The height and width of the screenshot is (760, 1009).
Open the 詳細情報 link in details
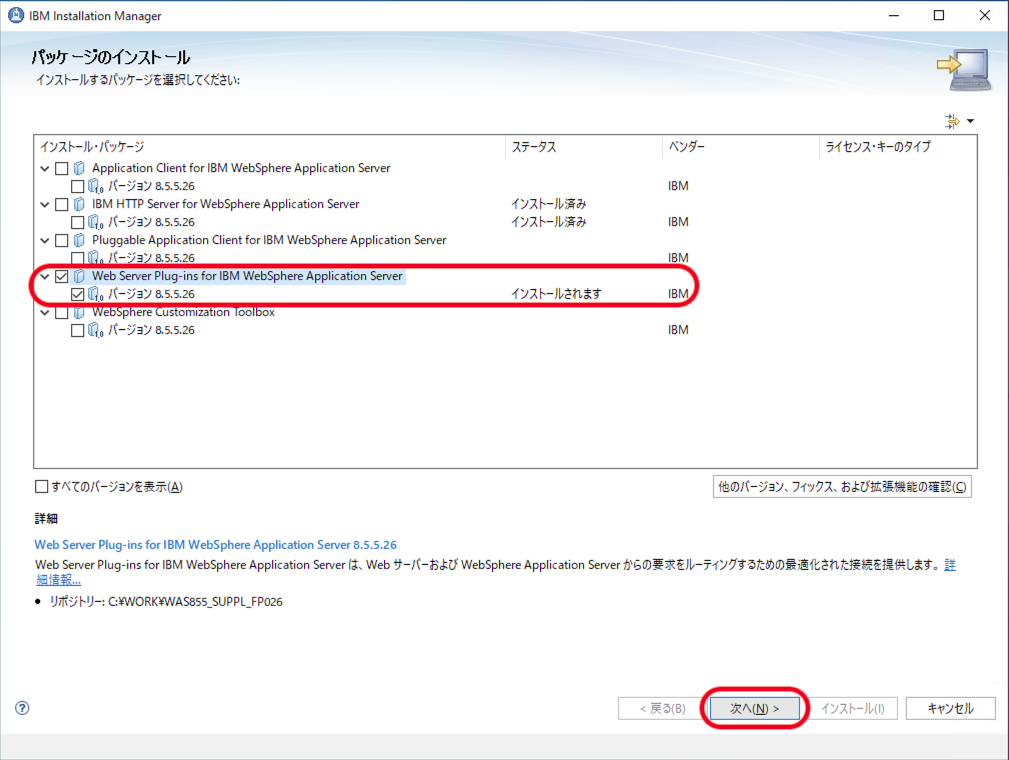pyautogui.click(x=58, y=580)
